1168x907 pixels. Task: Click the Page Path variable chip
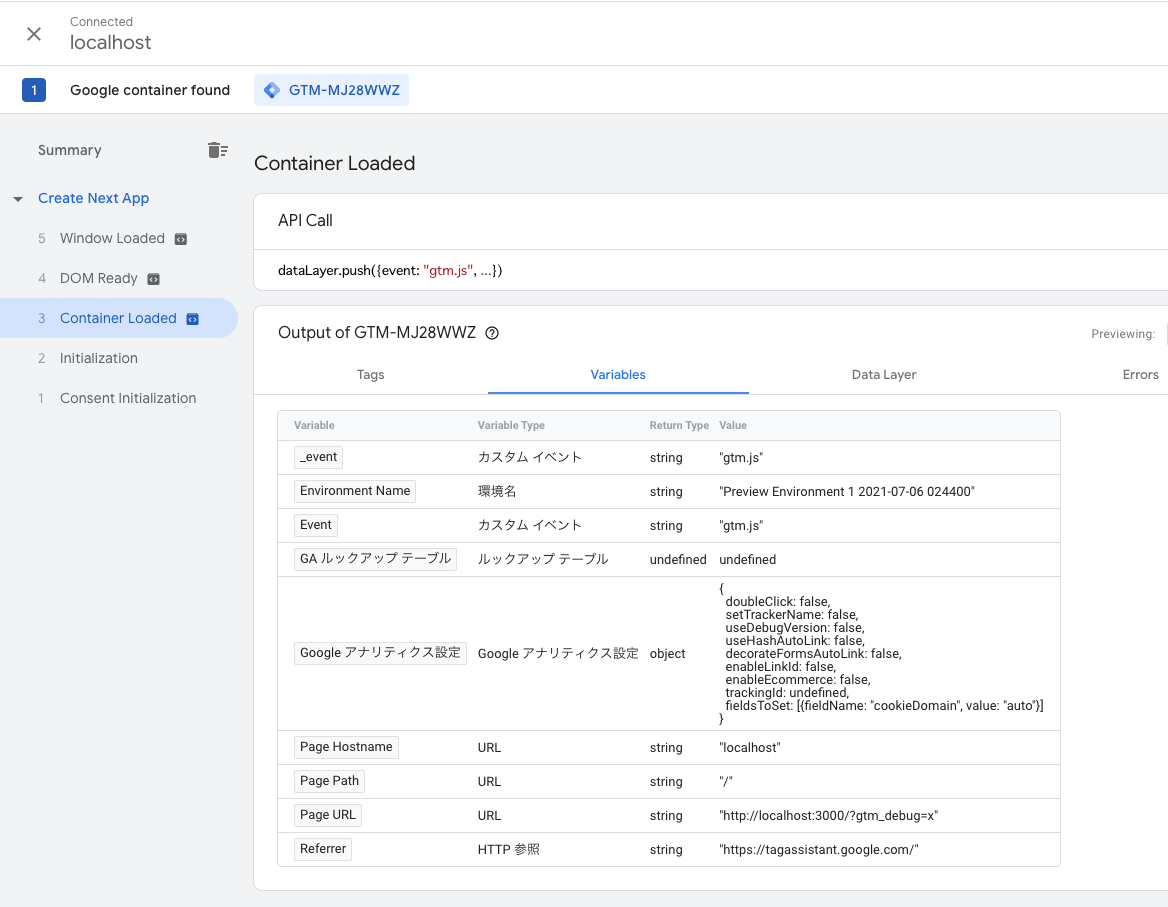pyautogui.click(x=329, y=781)
